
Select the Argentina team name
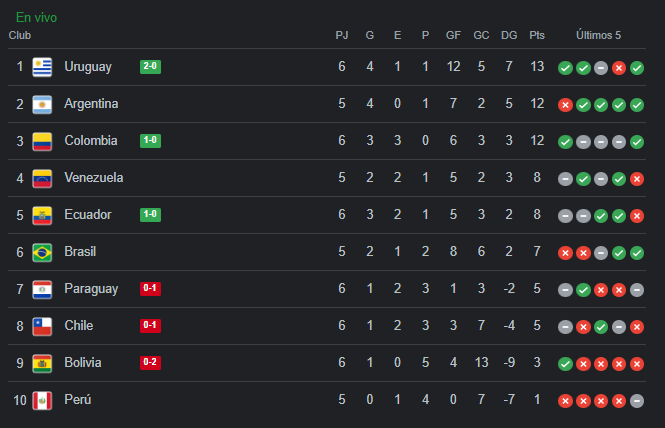click(91, 104)
